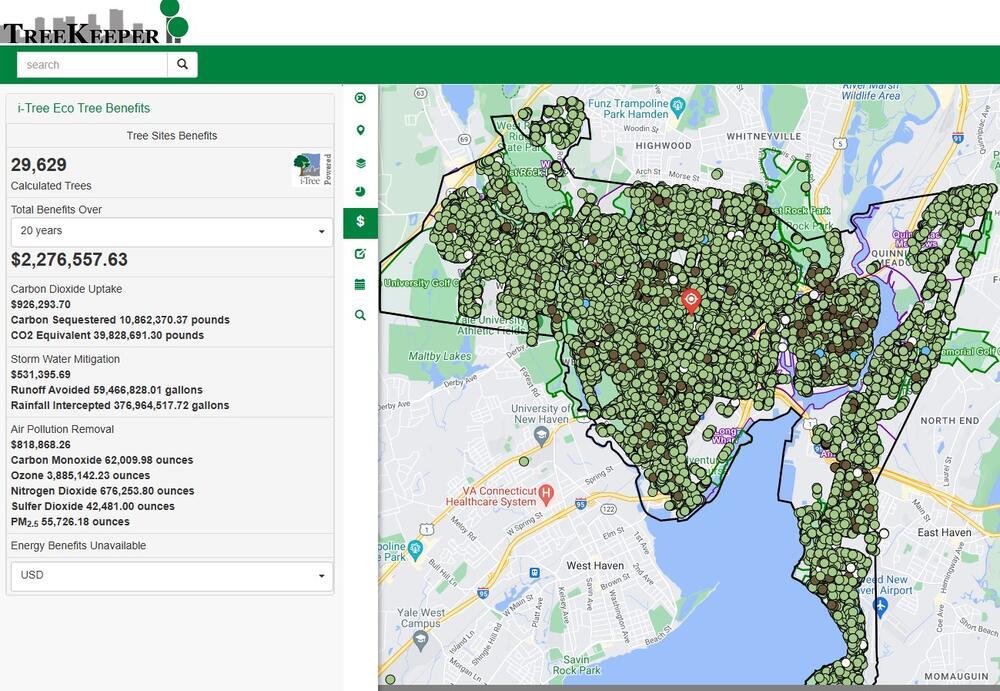Click the Funz Trampoline Park marker
The width and height of the screenshot is (1000, 691).
pos(678,105)
